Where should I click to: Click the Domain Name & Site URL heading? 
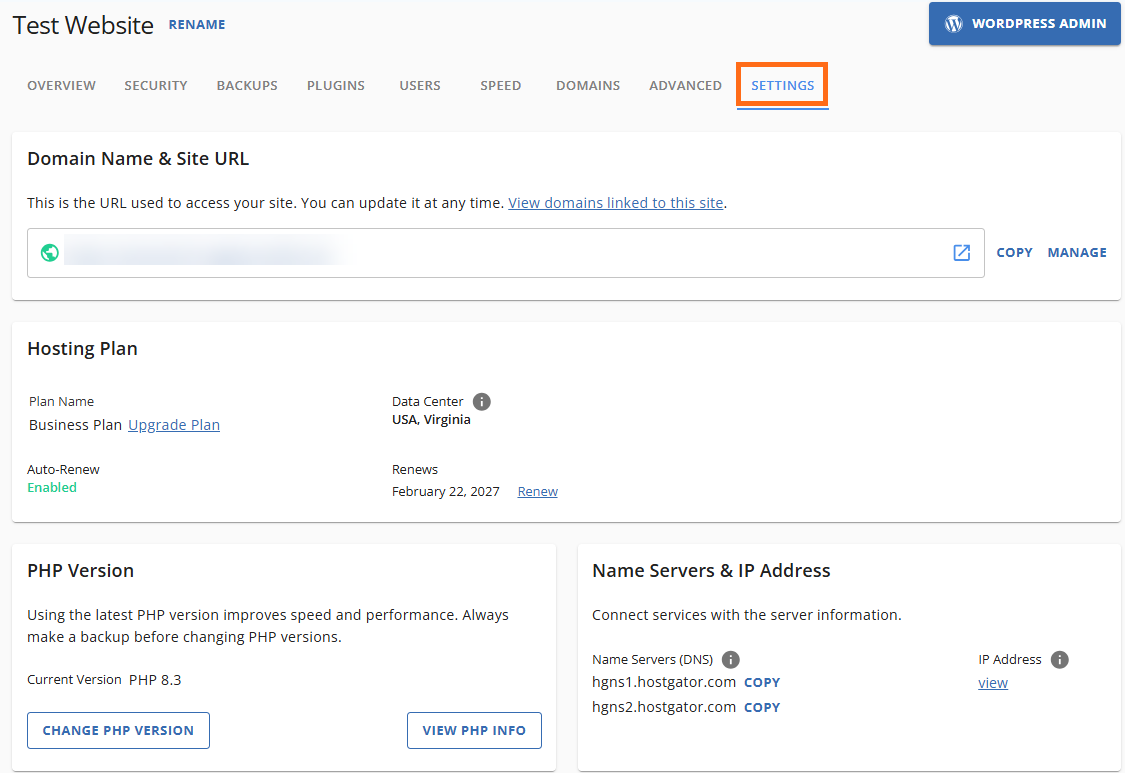[138, 159]
